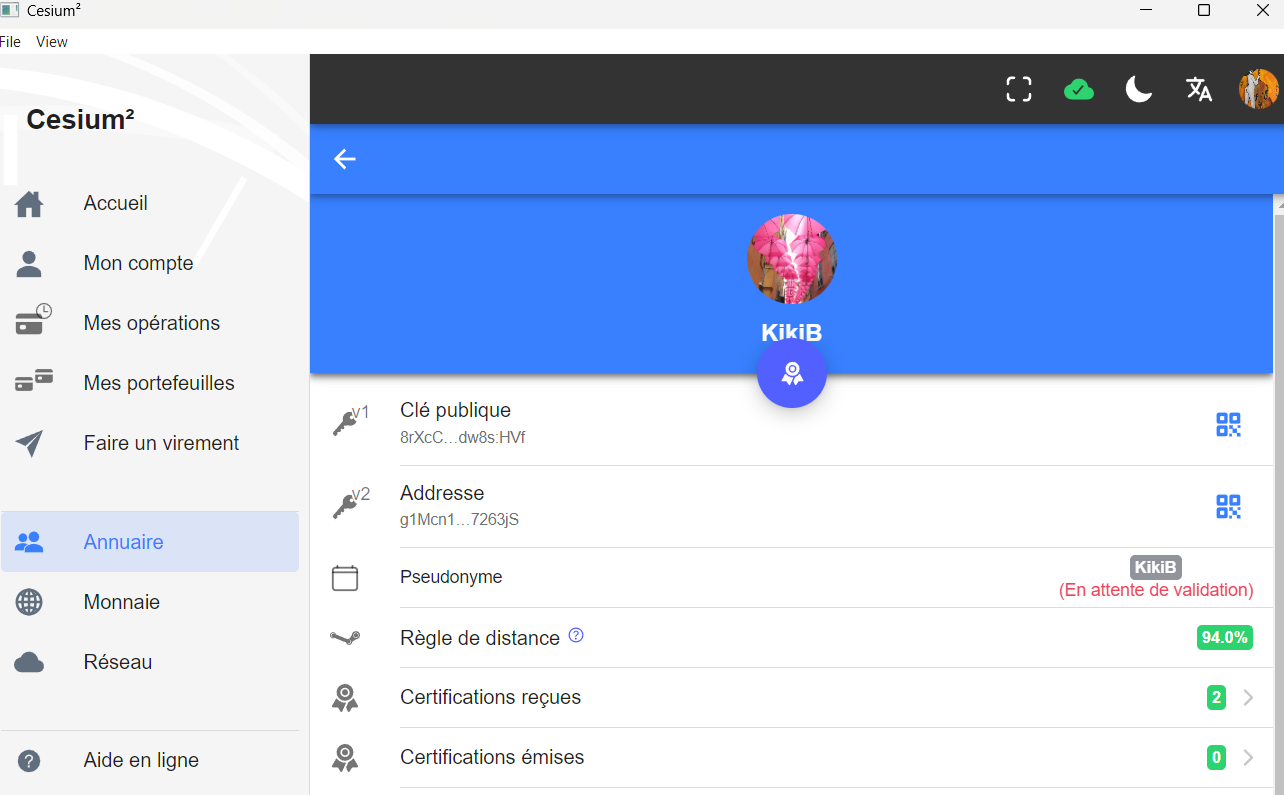Show QR code for Clé publique
Viewport: 1284px width, 795px height.
click(x=1228, y=425)
